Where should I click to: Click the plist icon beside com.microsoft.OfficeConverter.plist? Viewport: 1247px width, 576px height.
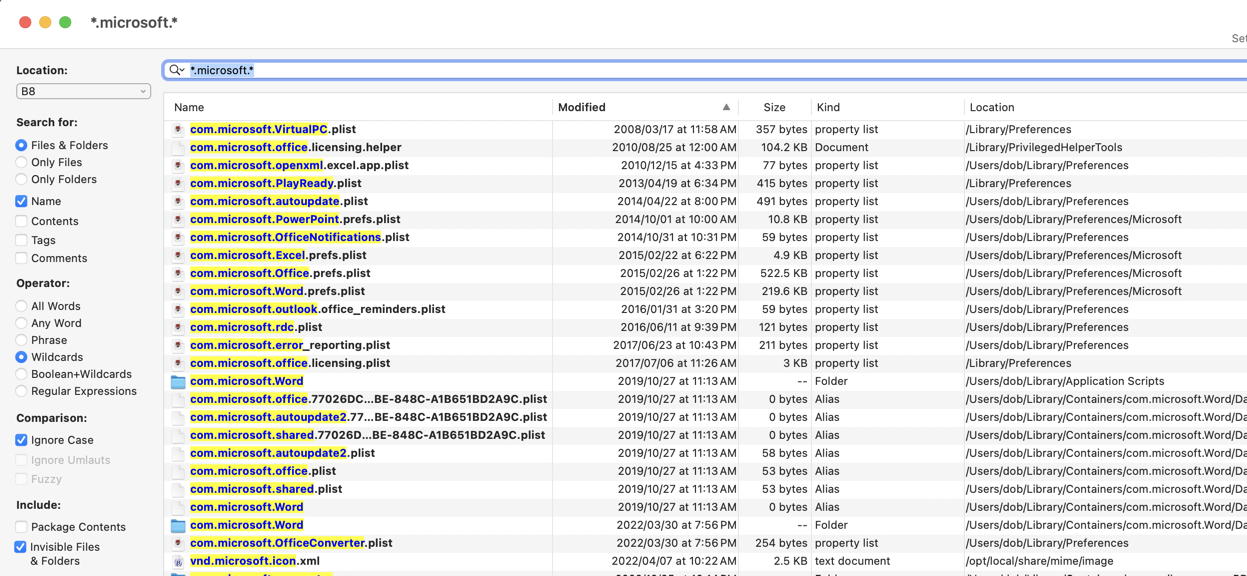click(178, 543)
